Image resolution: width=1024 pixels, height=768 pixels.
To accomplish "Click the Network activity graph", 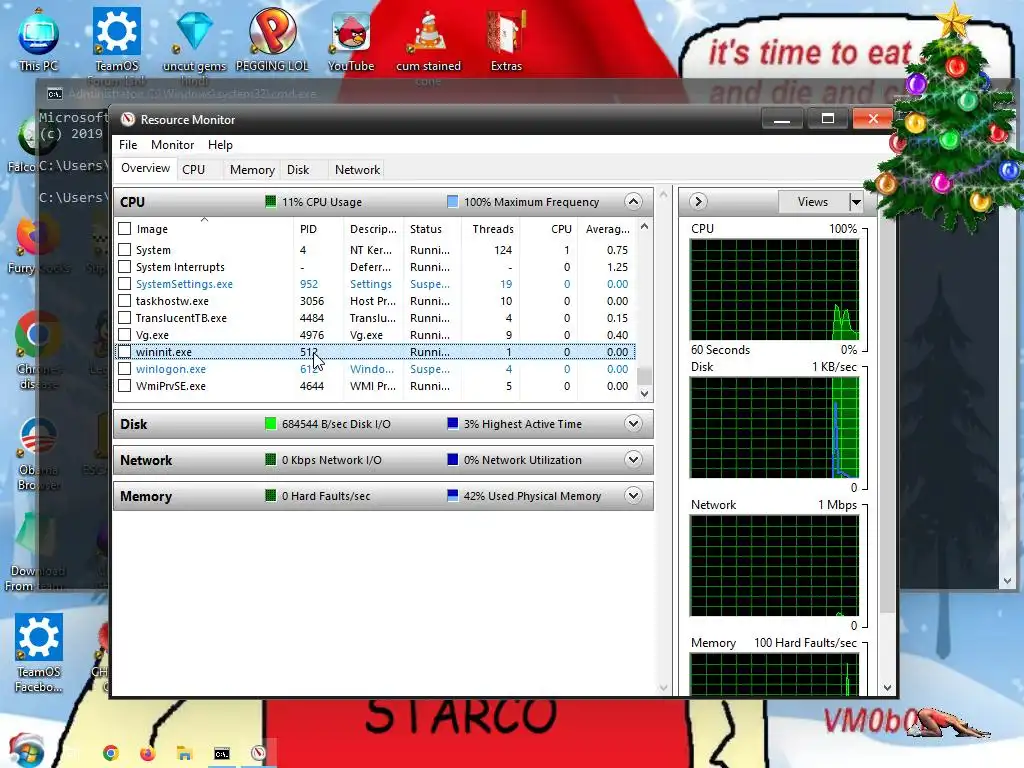I will tap(775, 565).
